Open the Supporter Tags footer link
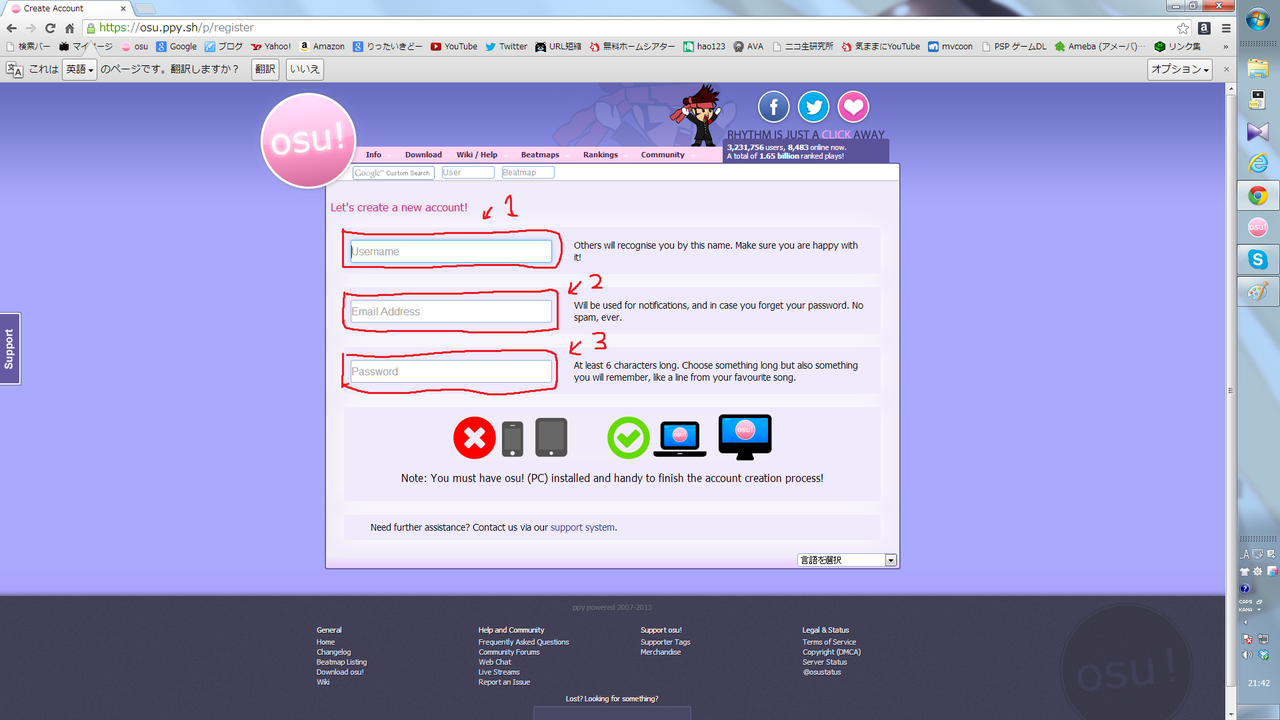 (665, 642)
